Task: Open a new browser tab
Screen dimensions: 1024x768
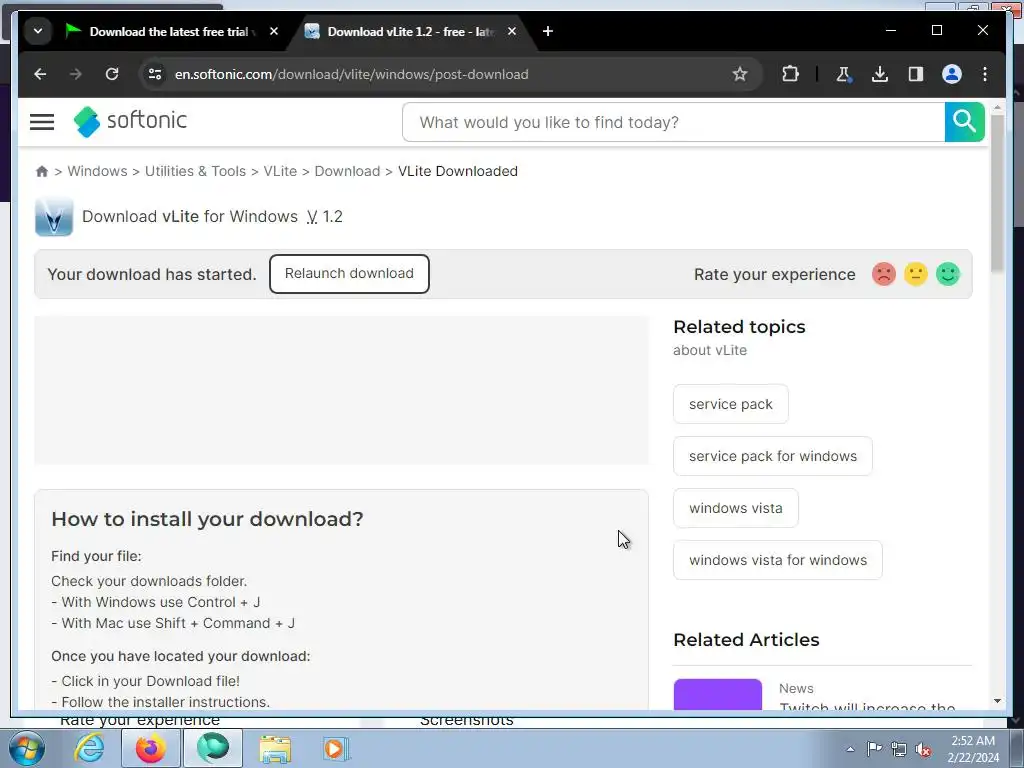Action: point(548,31)
